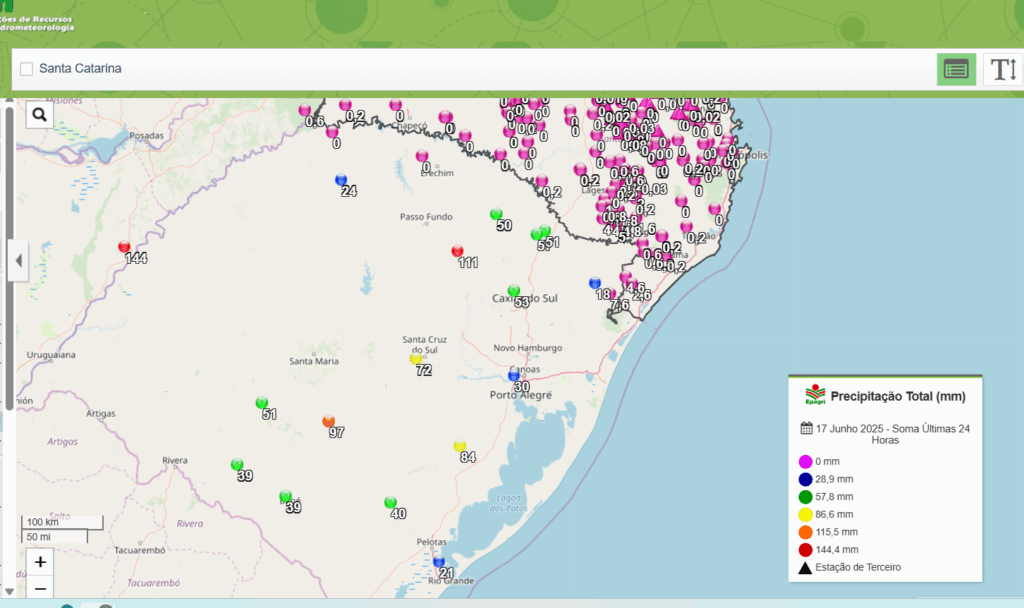Select the orange 97 mm station marker

[329, 421]
